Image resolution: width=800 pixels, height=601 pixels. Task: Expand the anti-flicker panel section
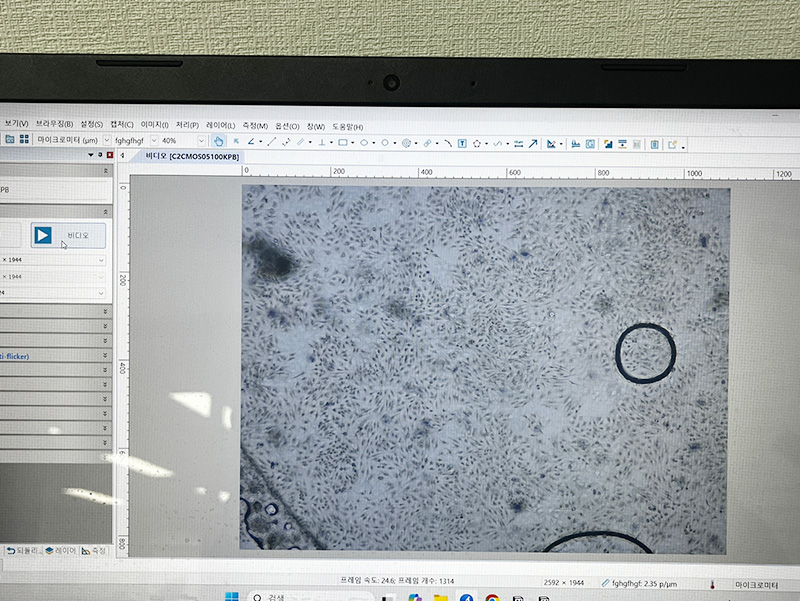(104, 355)
